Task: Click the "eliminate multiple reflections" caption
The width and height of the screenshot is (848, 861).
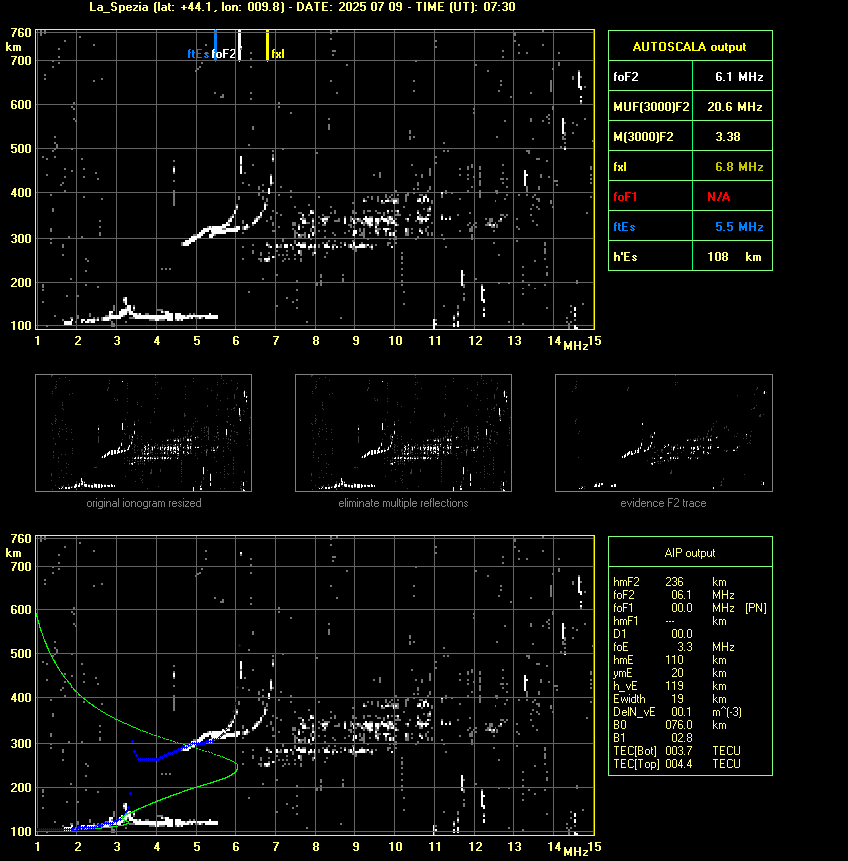Action: 403,503
